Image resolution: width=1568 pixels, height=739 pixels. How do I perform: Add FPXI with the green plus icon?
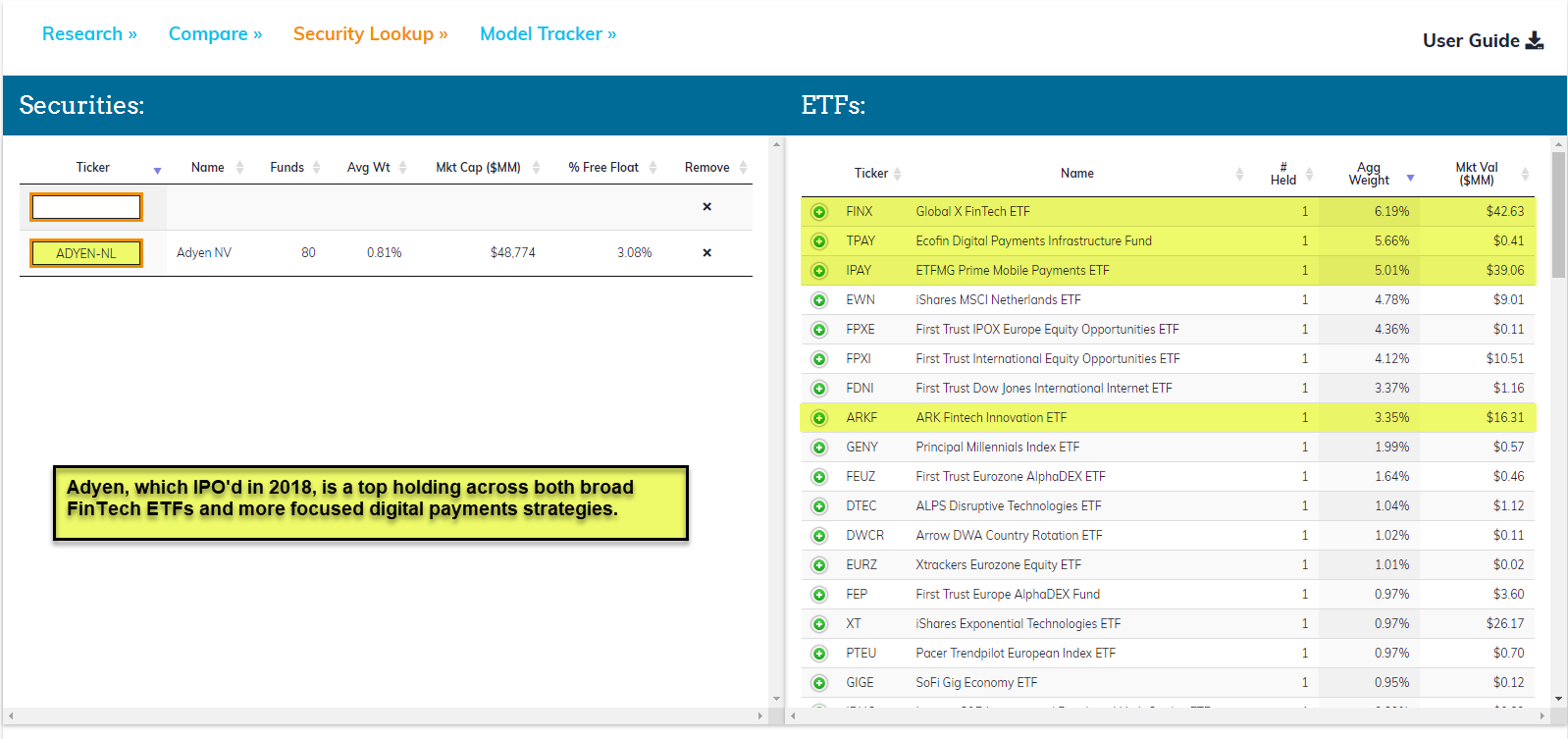tap(819, 359)
